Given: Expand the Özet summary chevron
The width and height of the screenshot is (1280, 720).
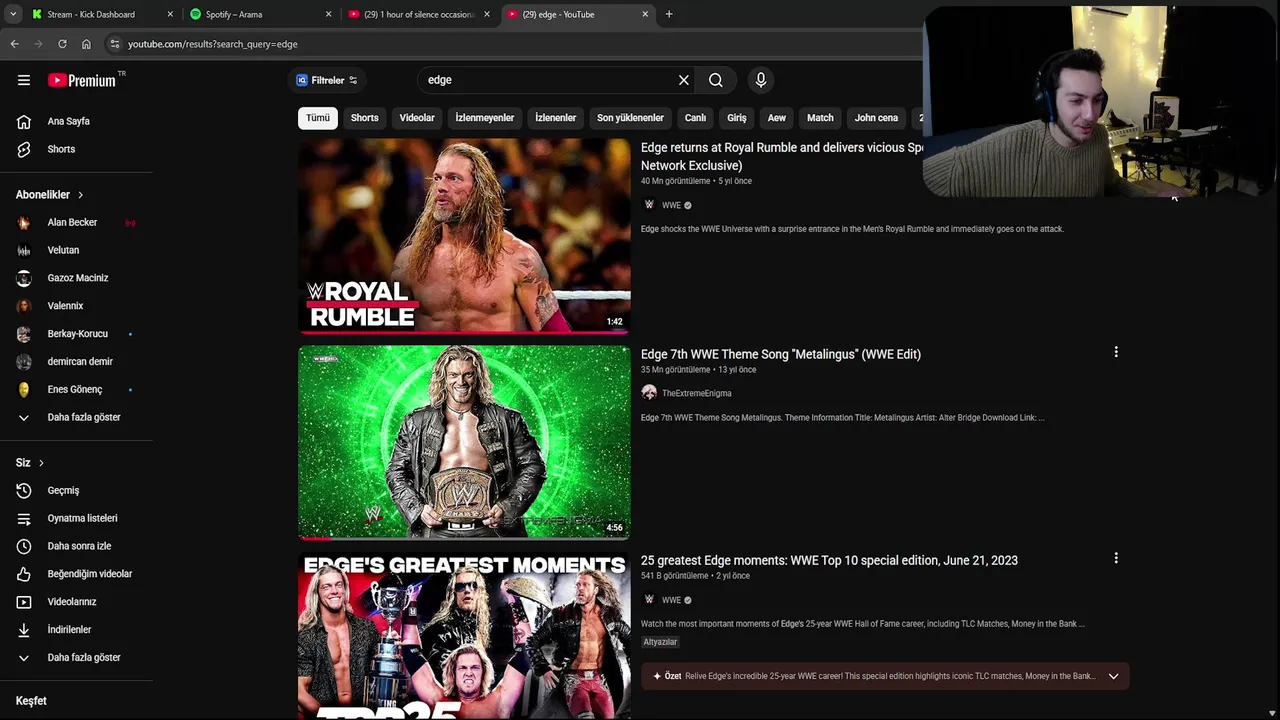Looking at the screenshot, I should (x=1113, y=676).
